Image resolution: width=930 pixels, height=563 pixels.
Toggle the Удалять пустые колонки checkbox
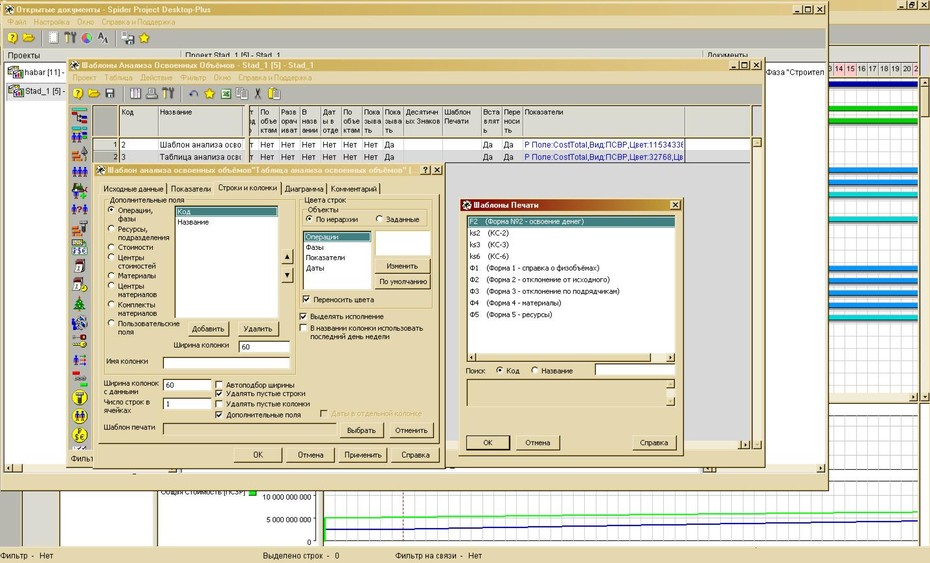coord(218,404)
